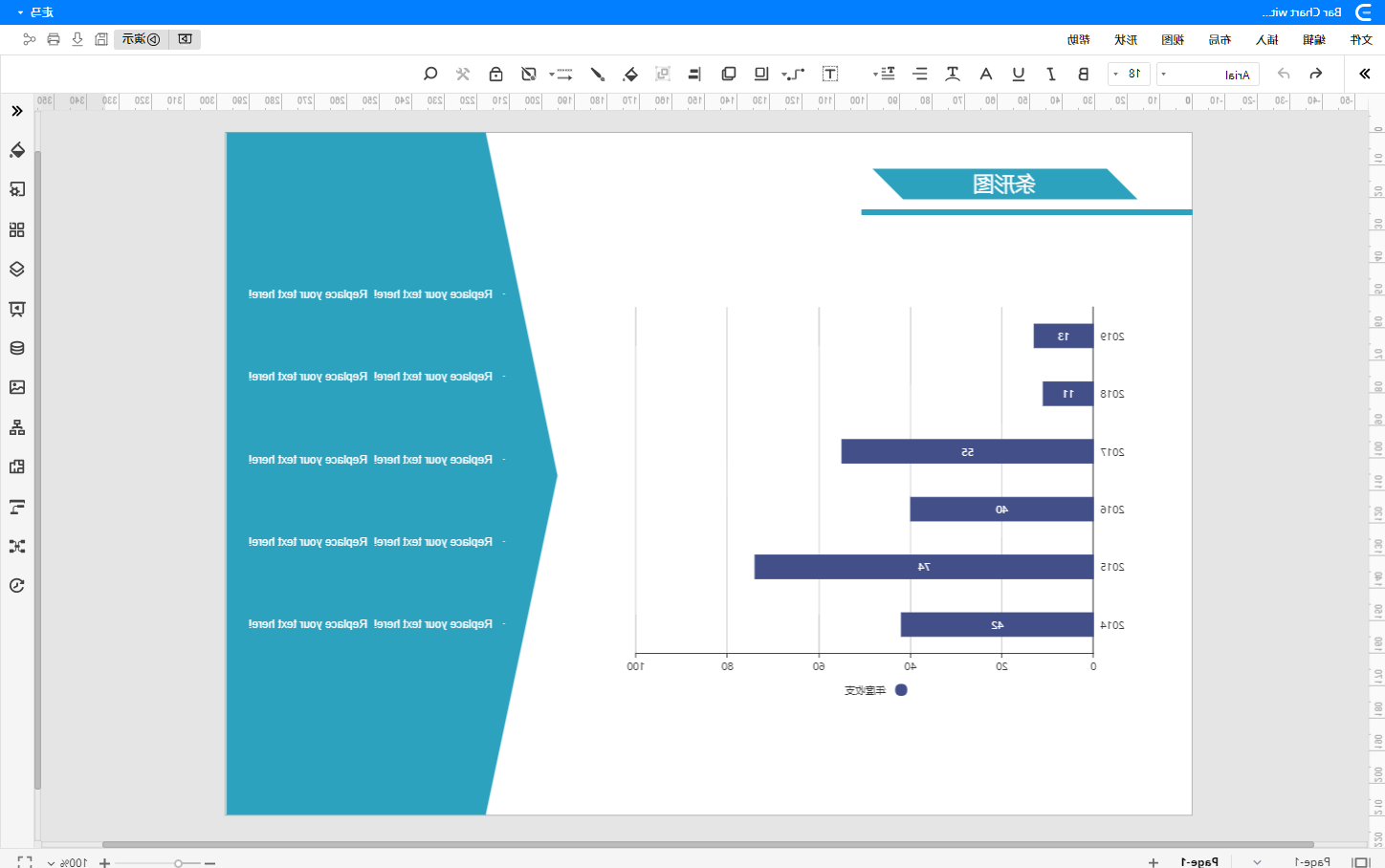Open the layers panel in sidebar
1385x868 pixels.
pos(17,269)
